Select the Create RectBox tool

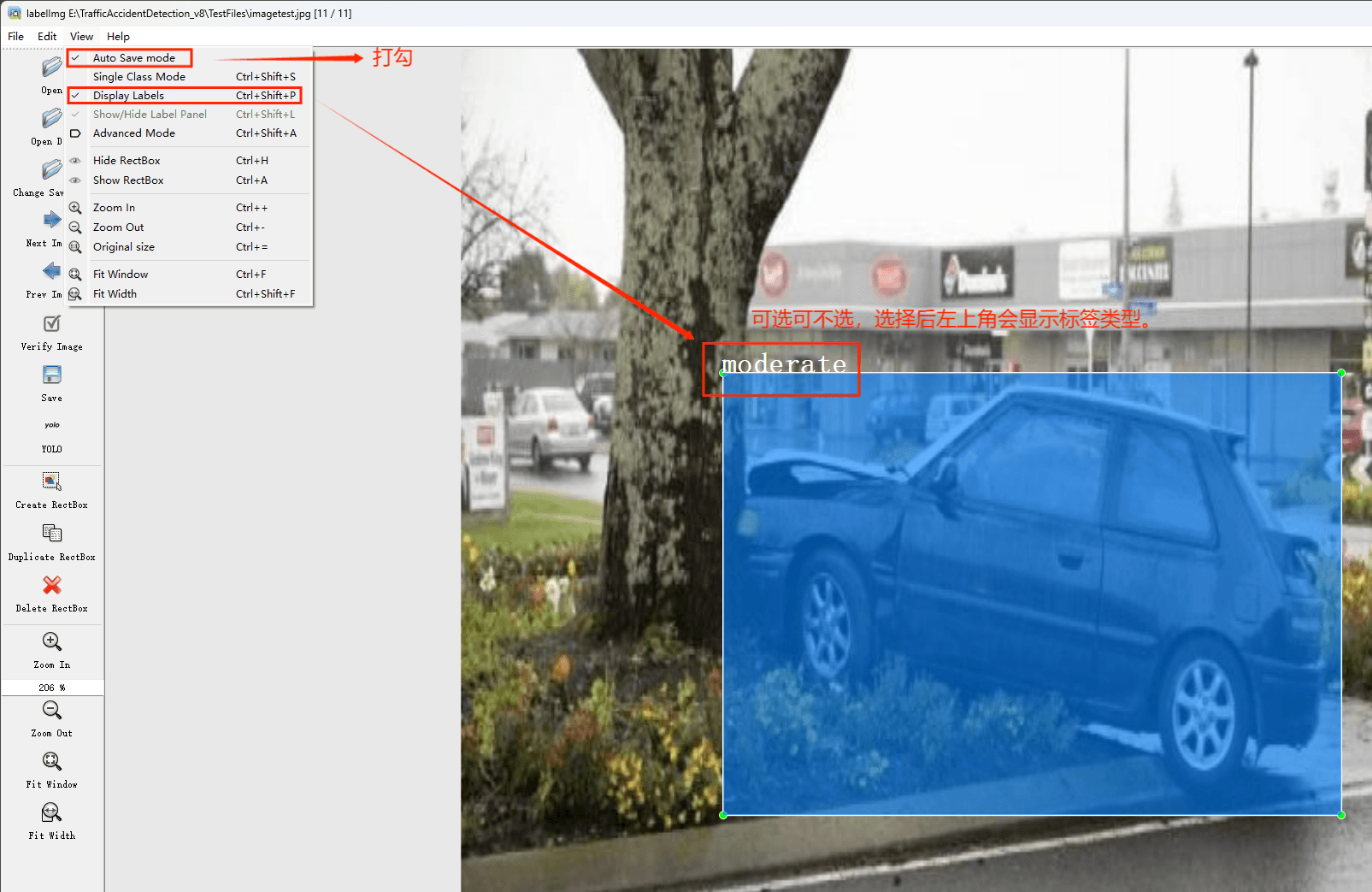(x=51, y=481)
